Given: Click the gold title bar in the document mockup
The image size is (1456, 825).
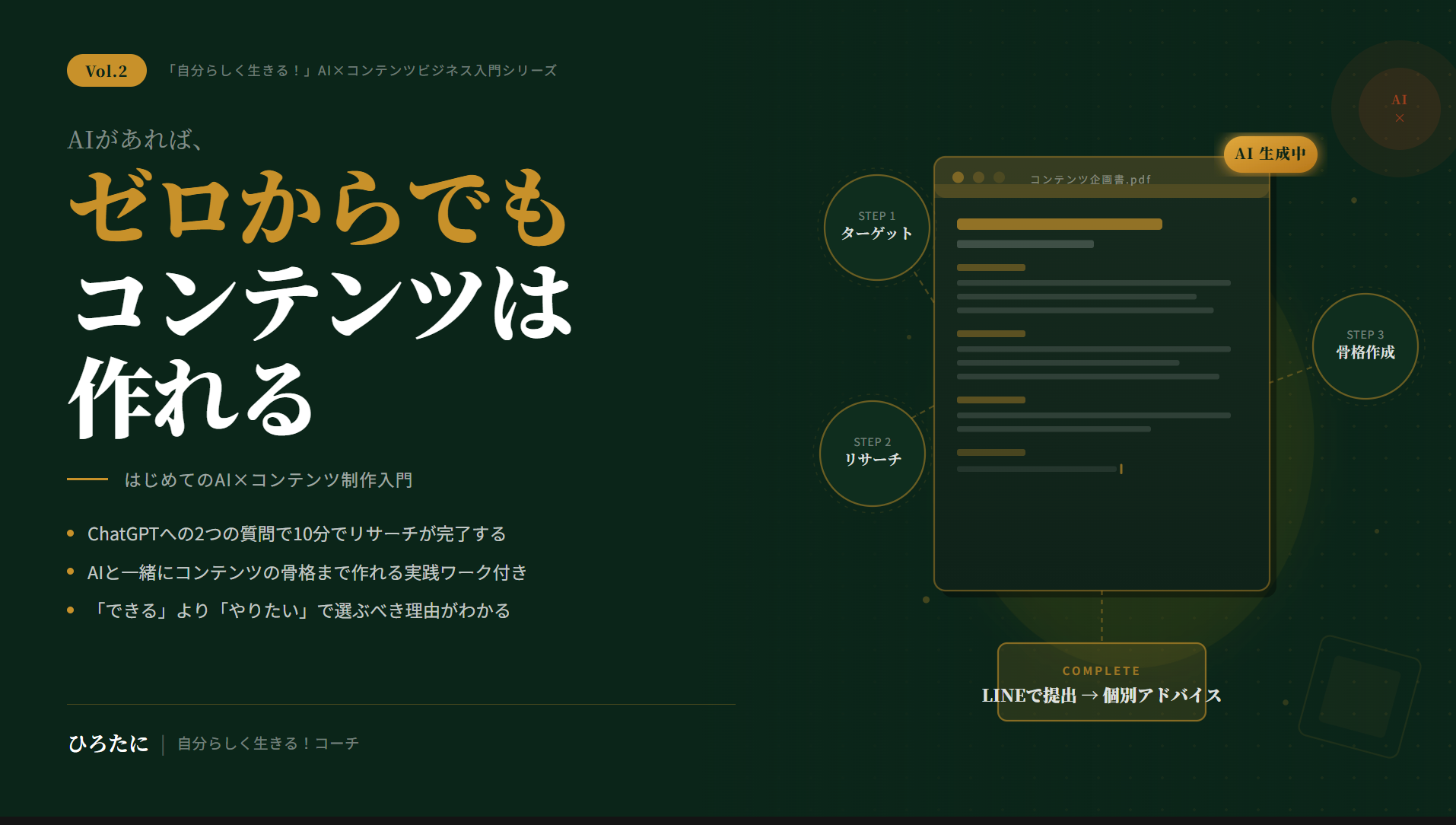Looking at the screenshot, I should (1060, 225).
